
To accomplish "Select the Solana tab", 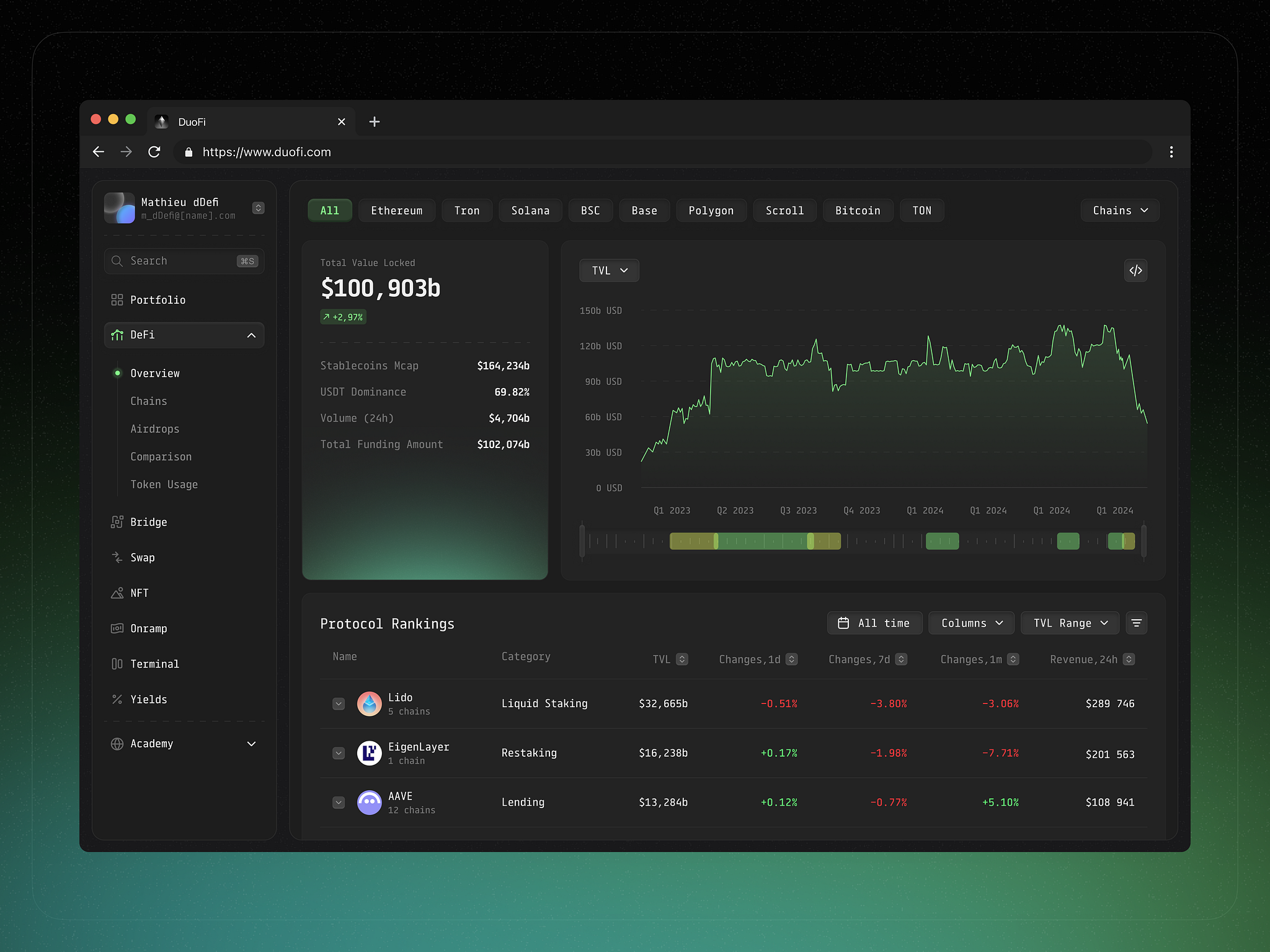I will point(530,210).
